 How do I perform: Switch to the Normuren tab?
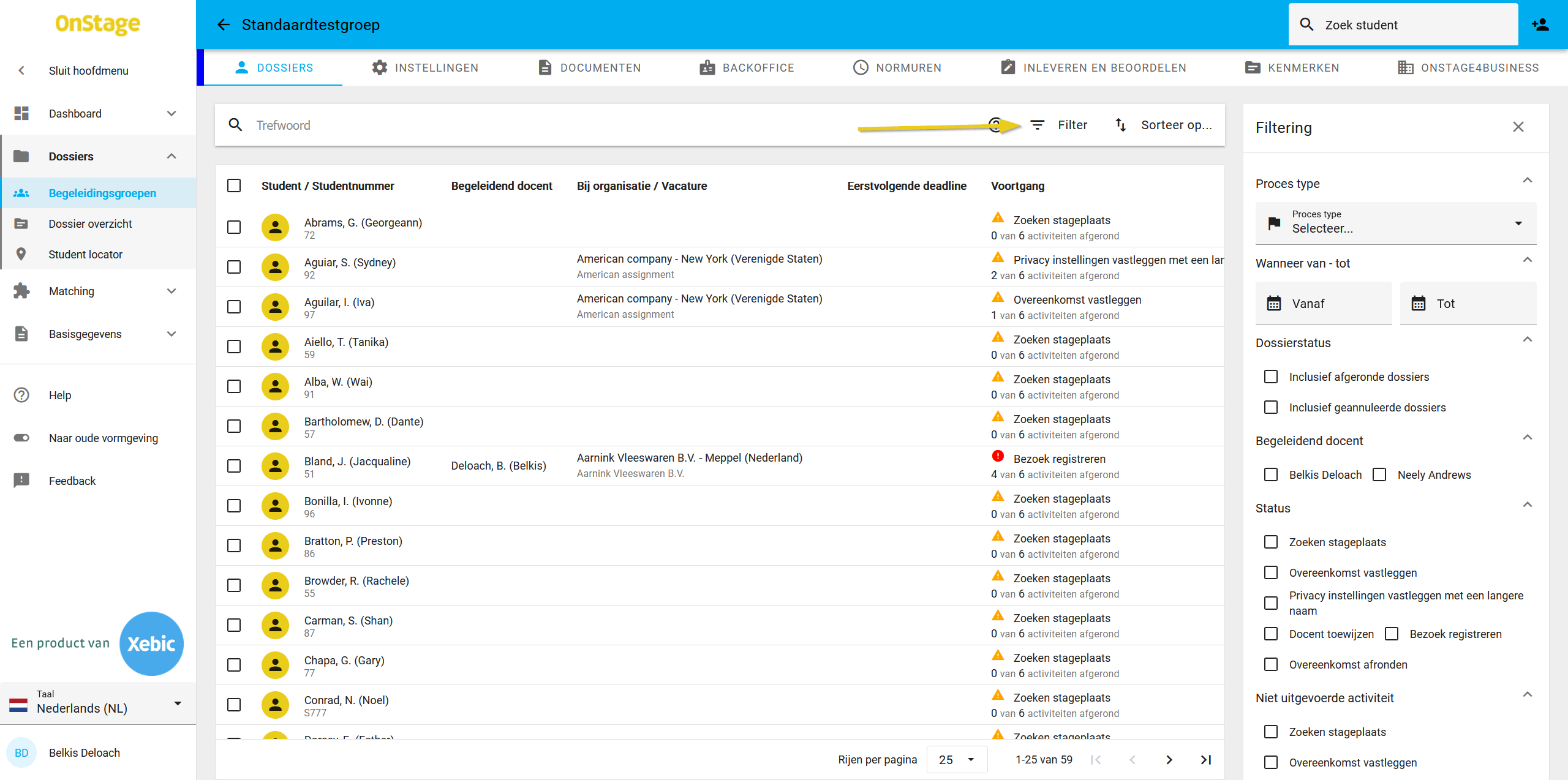[897, 67]
